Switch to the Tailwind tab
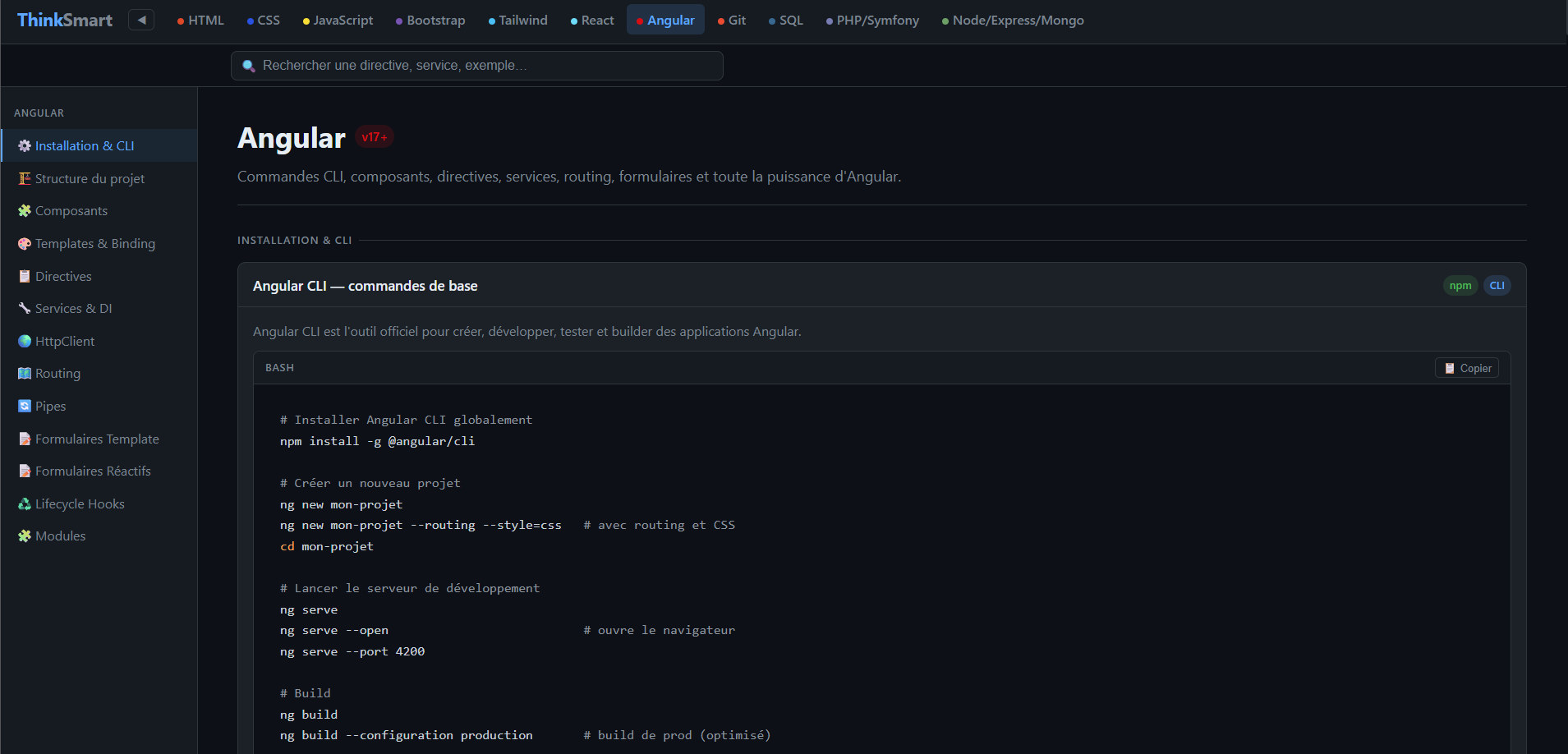Viewport: 1568px width, 754px height. tap(518, 21)
